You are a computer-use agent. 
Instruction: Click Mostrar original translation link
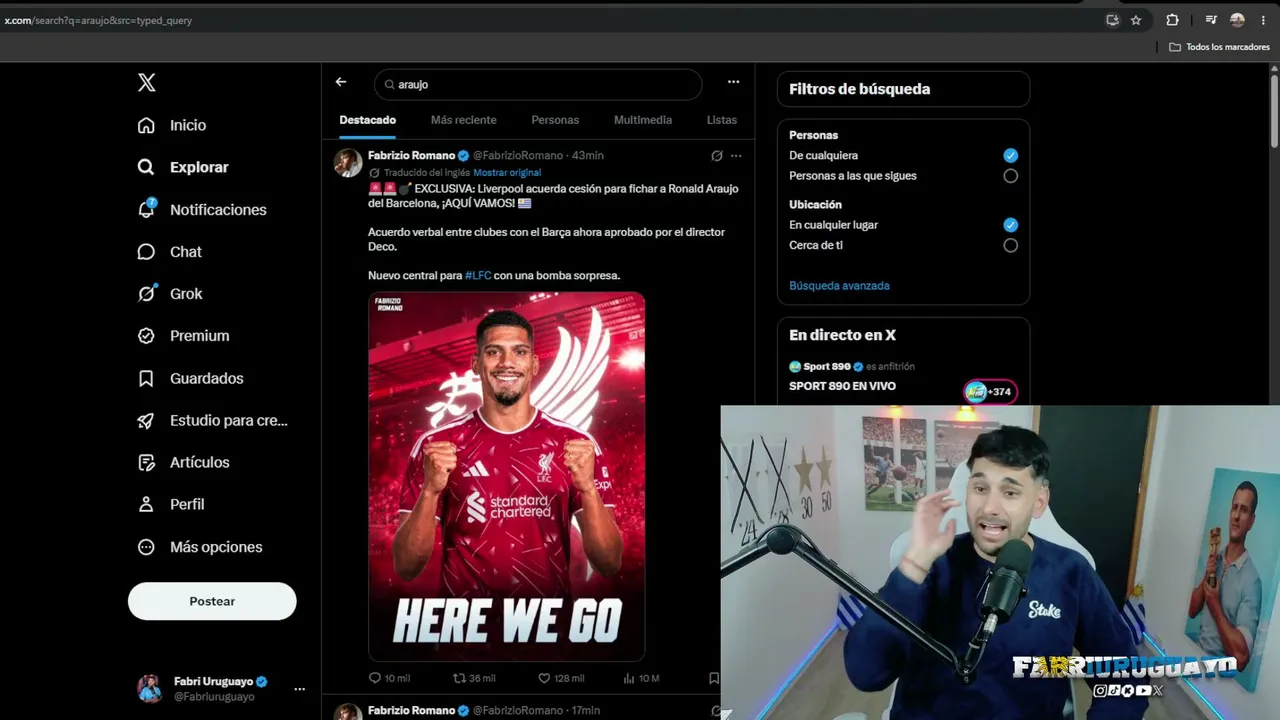tap(507, 173)
